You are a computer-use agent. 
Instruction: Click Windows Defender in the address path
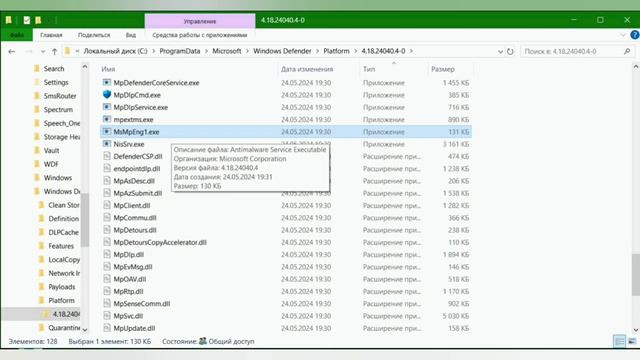tap(282, 51)
